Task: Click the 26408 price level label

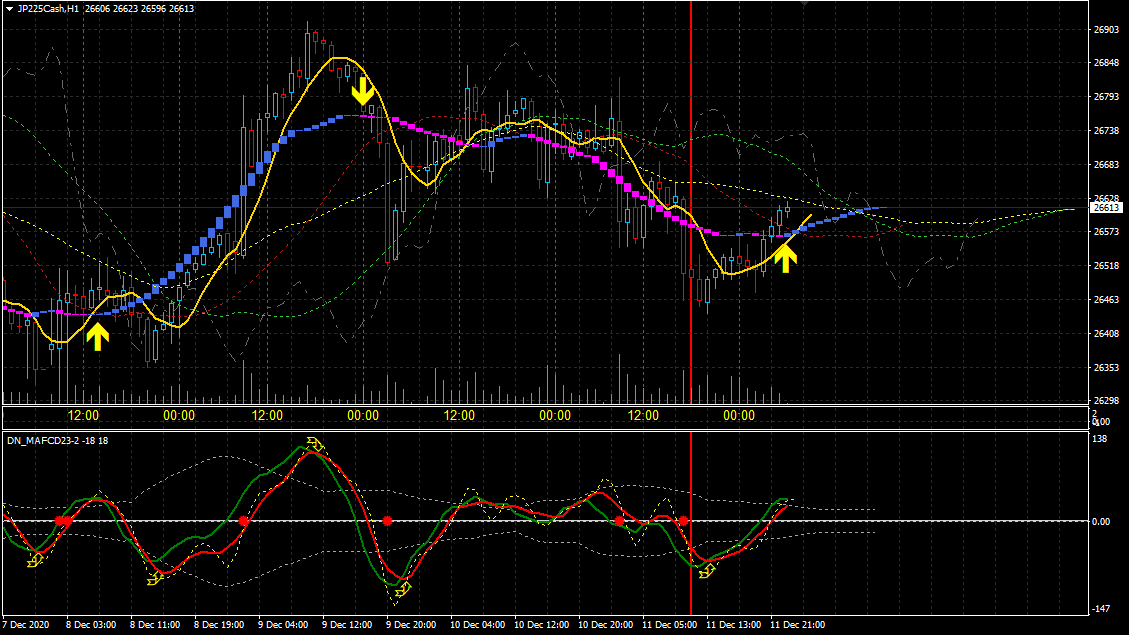Action: click(1106, 333)
